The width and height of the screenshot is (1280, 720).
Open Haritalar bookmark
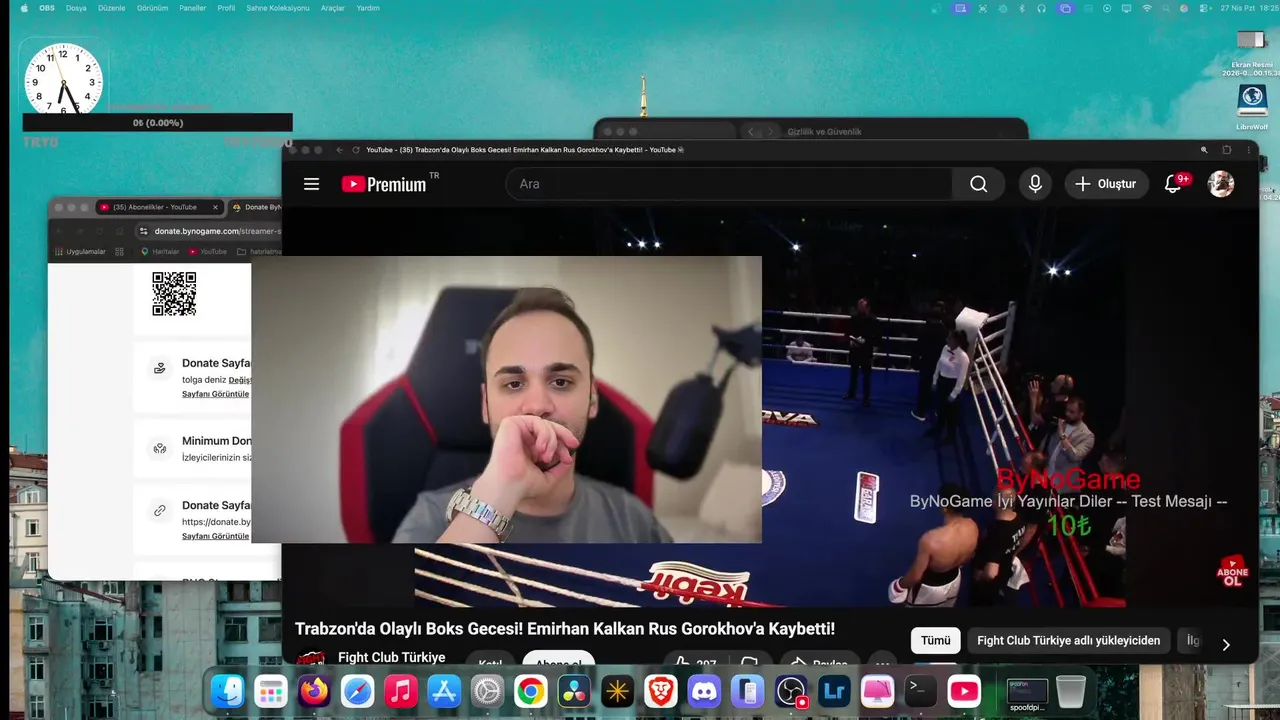tap(159, 252)
